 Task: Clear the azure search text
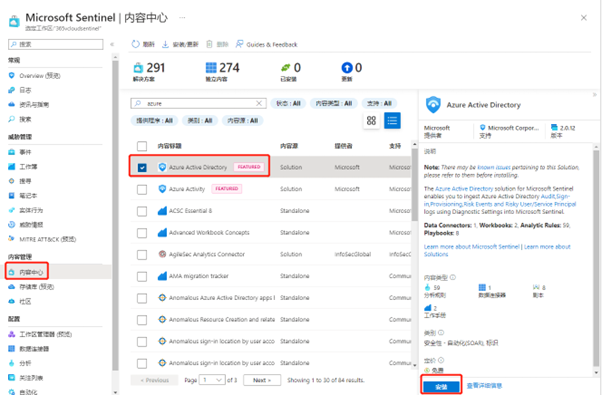click(x=259, y=103)
